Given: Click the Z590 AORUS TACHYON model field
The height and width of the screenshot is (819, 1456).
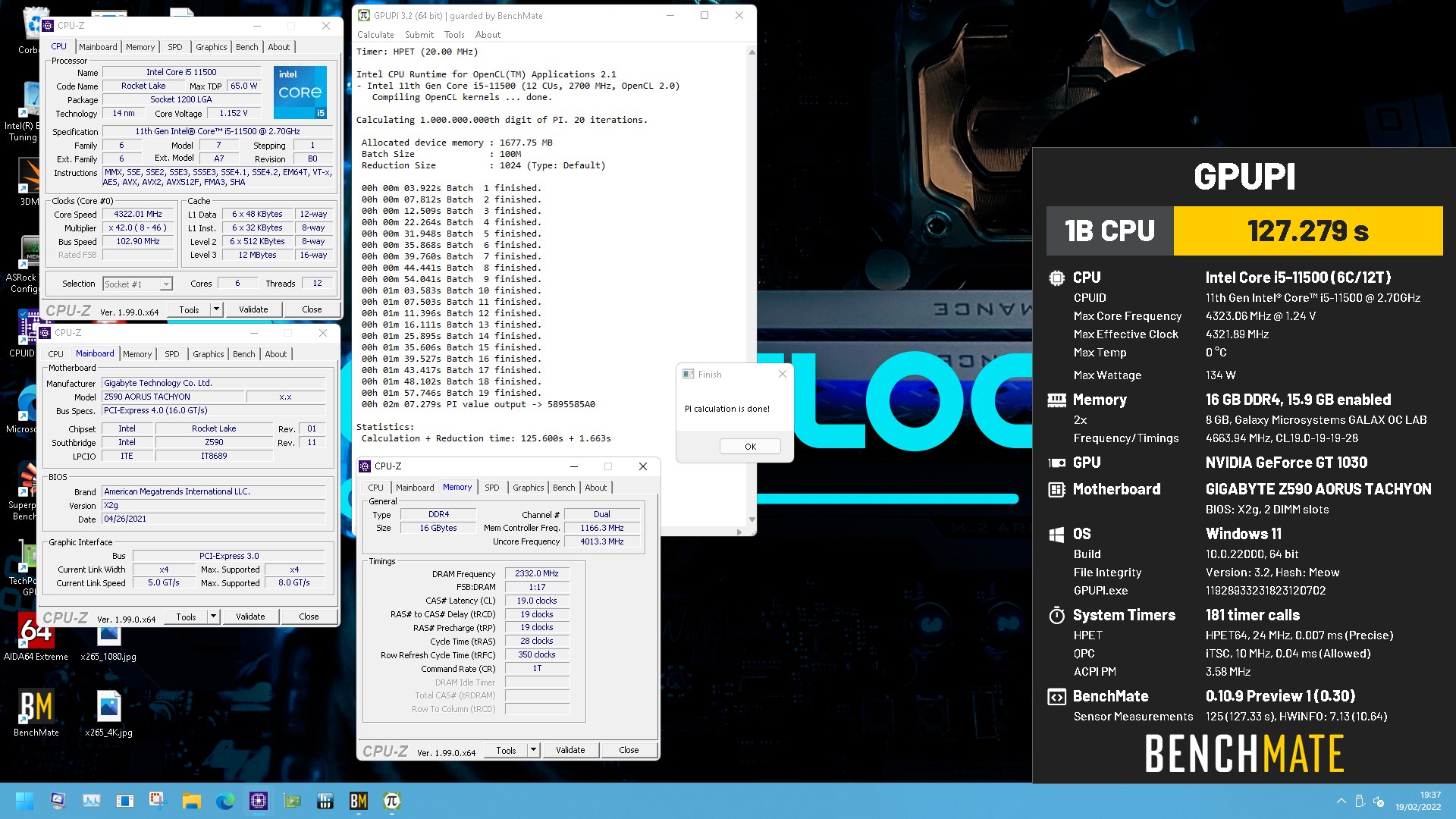Looking at the screenshot, I should (x=174, y=397).
